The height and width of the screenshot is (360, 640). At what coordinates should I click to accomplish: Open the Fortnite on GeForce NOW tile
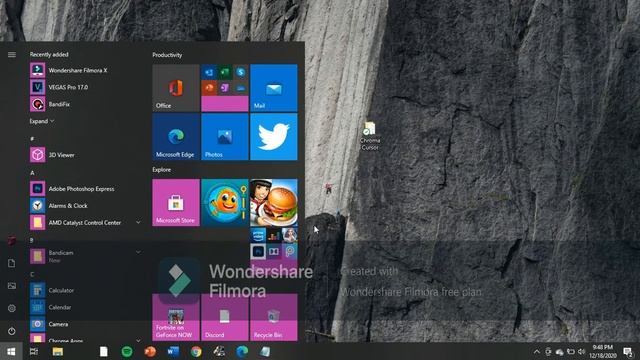click(x=176, y=317)
